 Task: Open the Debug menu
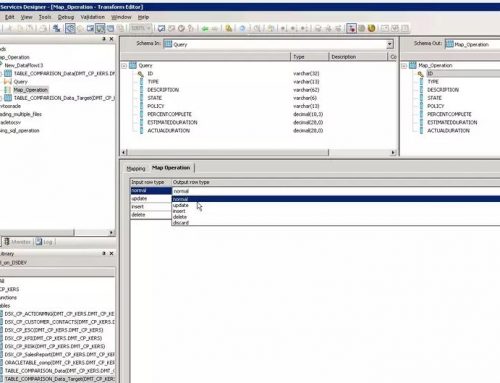click(x=66, y=17)
